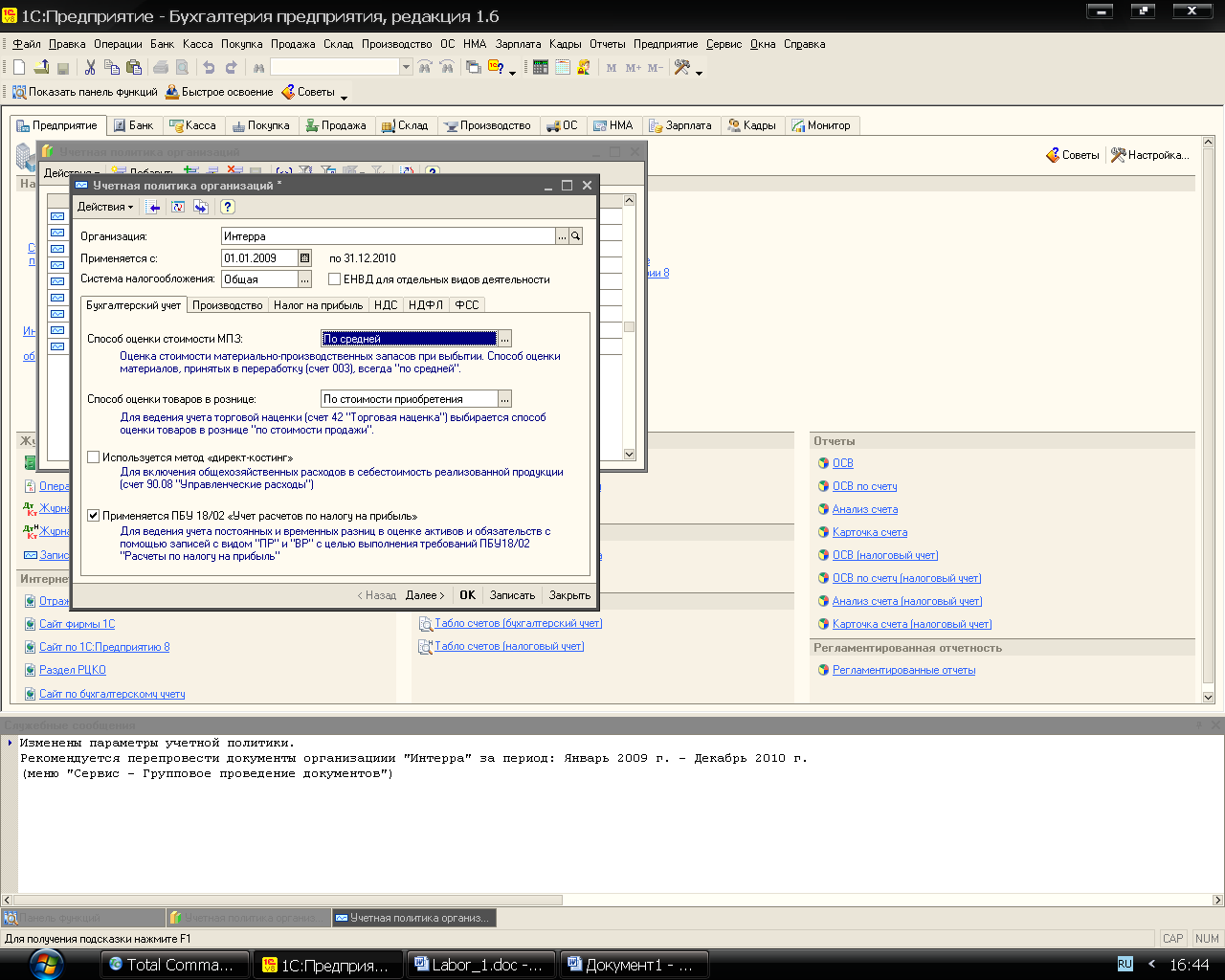Click the binoculars Find icon

point(258,67)
